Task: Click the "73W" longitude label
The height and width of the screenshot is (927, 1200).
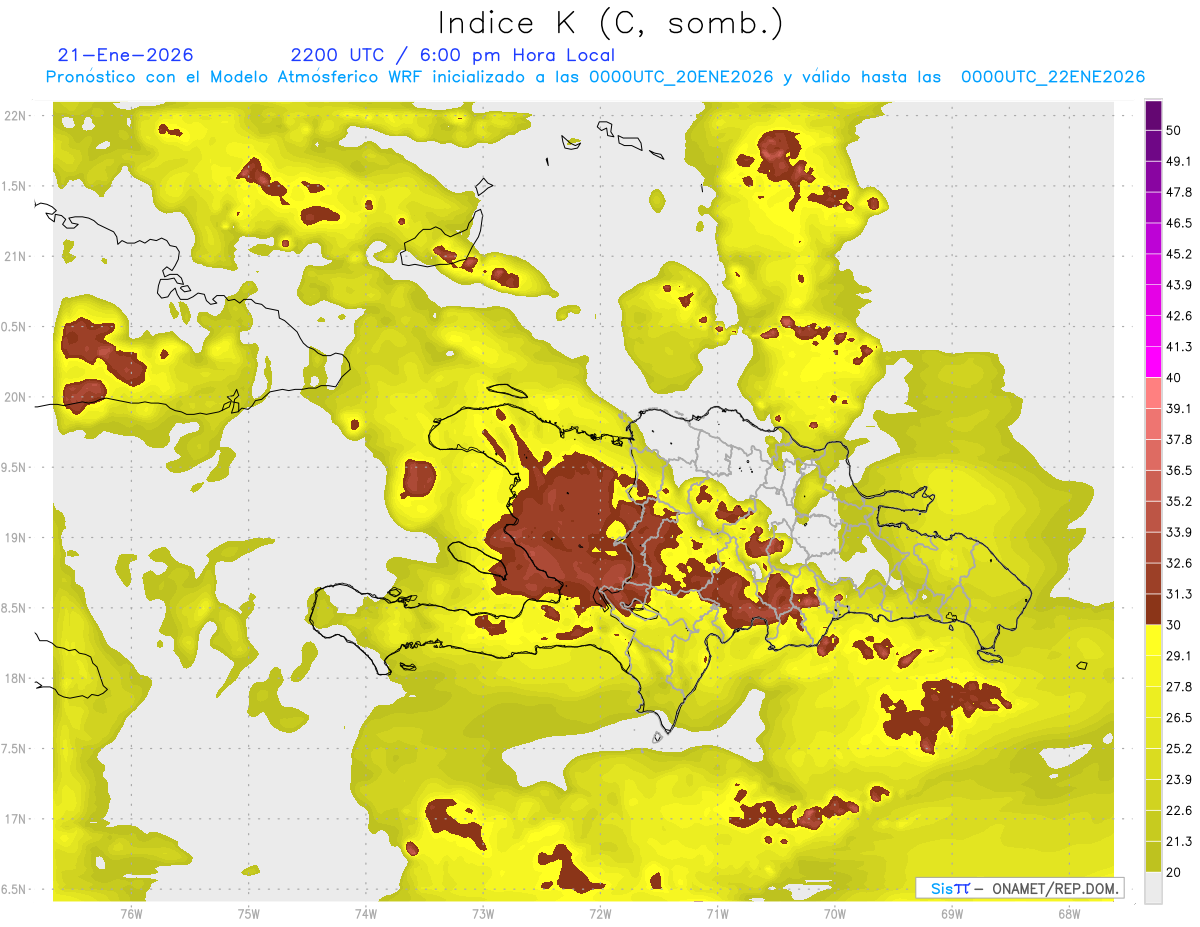Action: [x=483, y=912]
